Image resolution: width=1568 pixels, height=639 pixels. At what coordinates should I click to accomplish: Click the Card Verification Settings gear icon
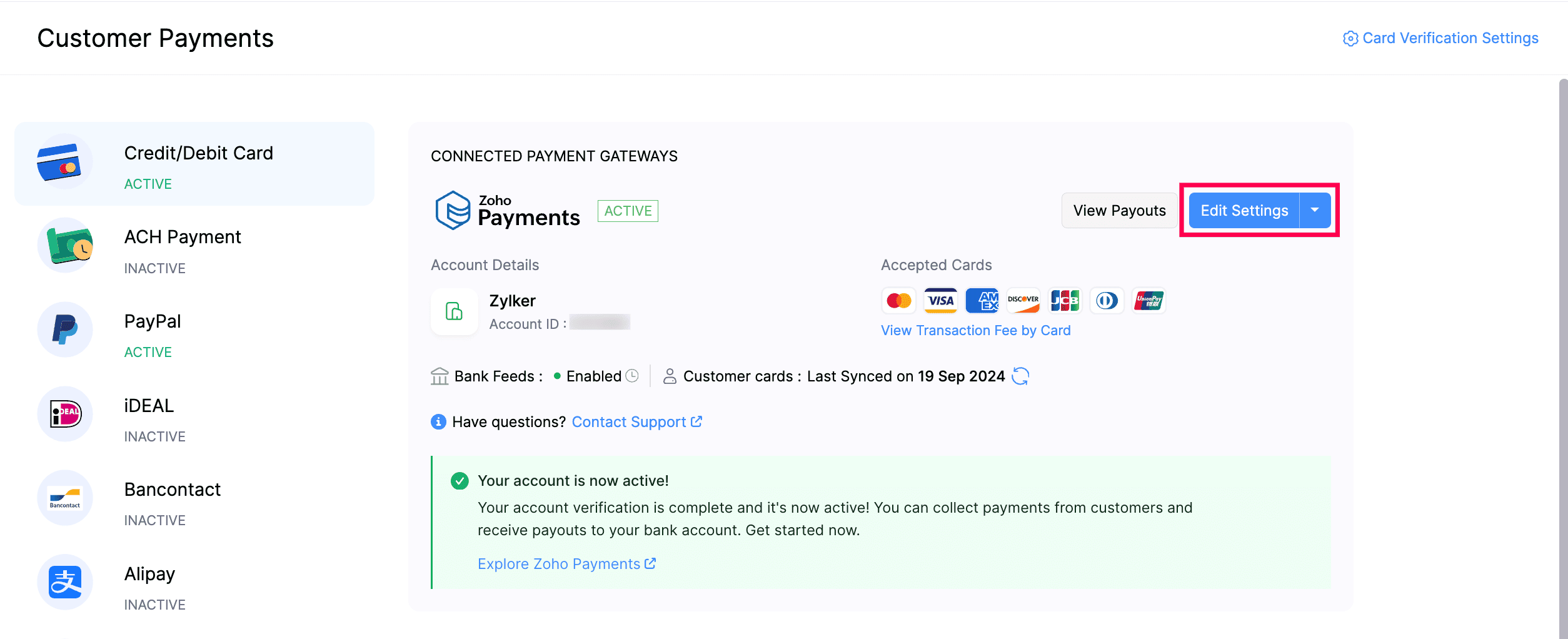click(1350, 39)
